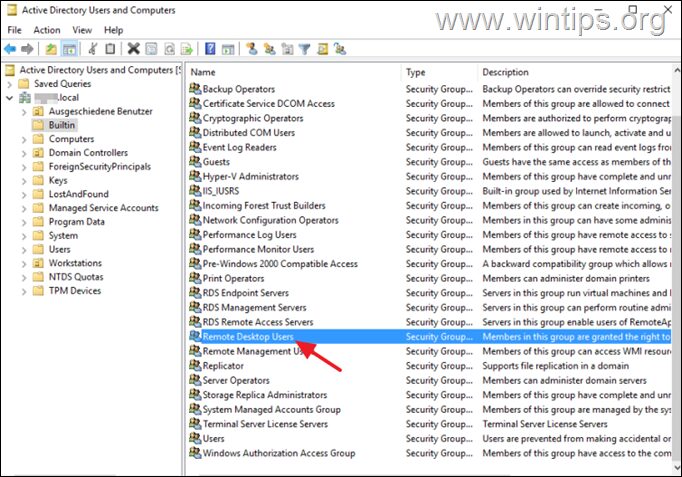Create new organizational unit toolbar icon
This screenshot has width=682, height=477.
(287, 49)
